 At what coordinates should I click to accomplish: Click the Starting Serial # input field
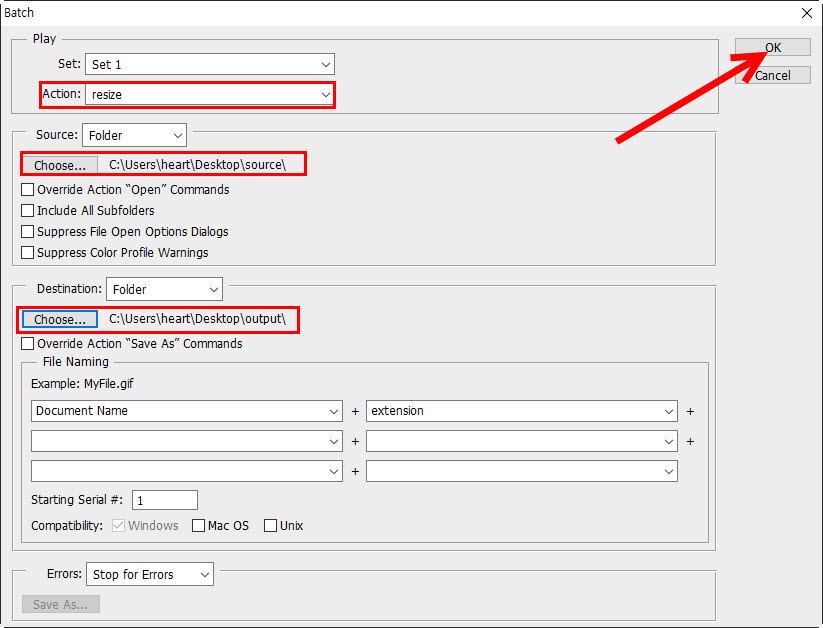click(x=165, y=500)
